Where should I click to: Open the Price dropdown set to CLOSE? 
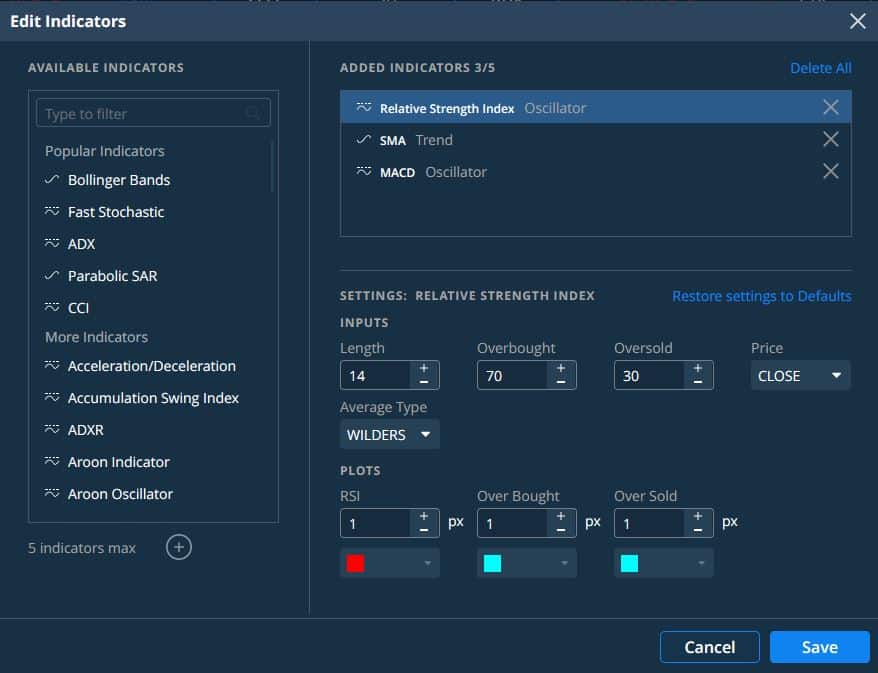pos(800,375)
